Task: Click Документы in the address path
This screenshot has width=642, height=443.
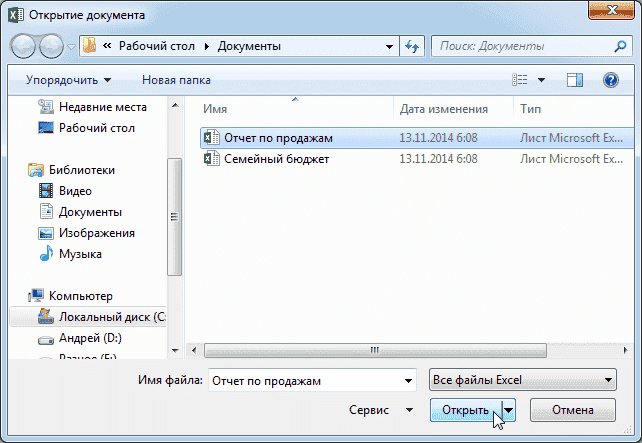Action: click(x=249, y=46)
